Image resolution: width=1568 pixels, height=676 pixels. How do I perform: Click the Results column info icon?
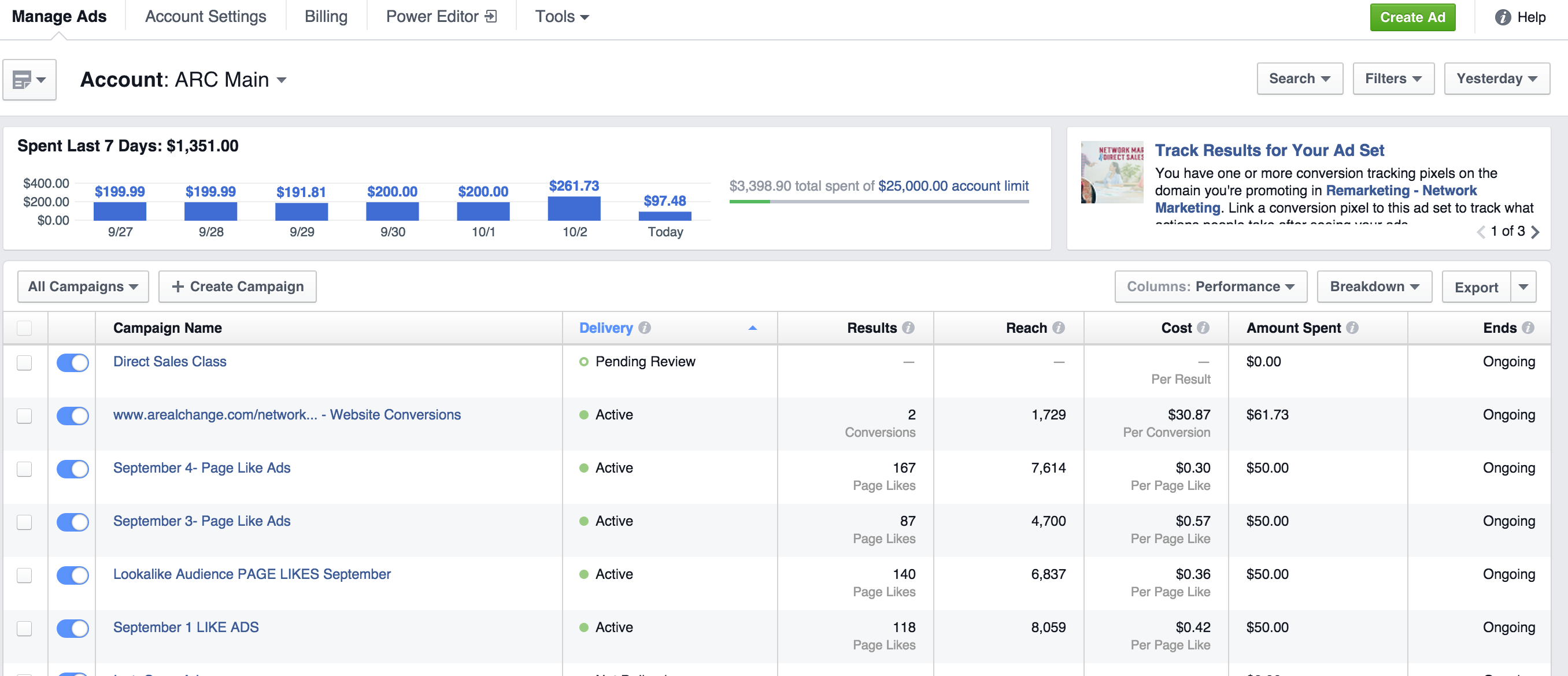[908, 328]
